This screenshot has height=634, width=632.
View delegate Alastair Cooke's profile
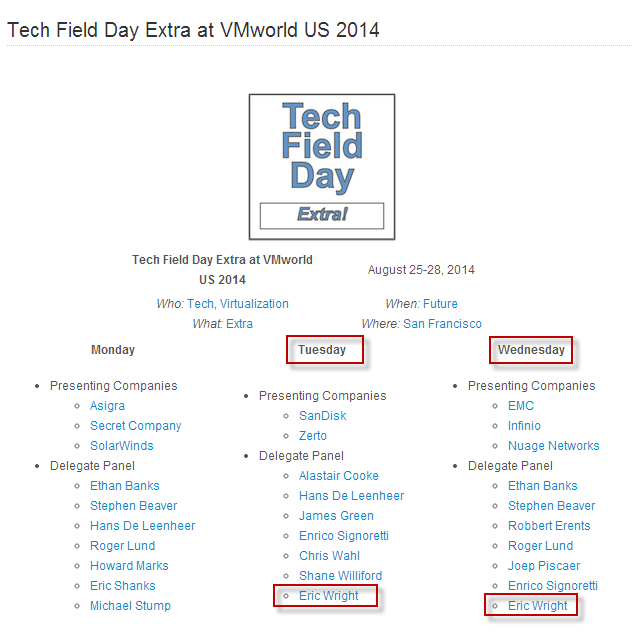338,476
